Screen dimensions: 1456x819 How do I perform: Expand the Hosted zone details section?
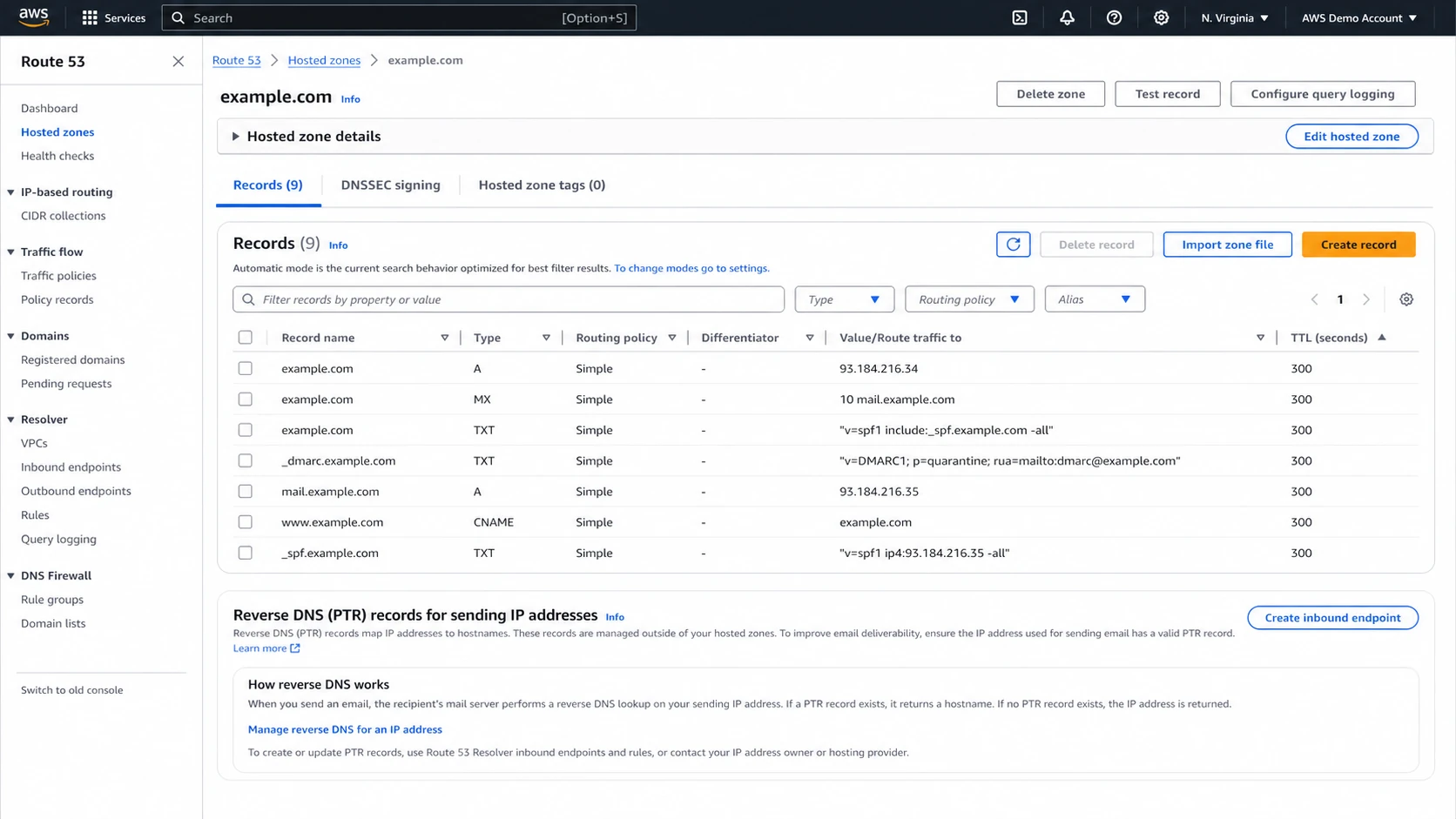[x=235, y=137]
